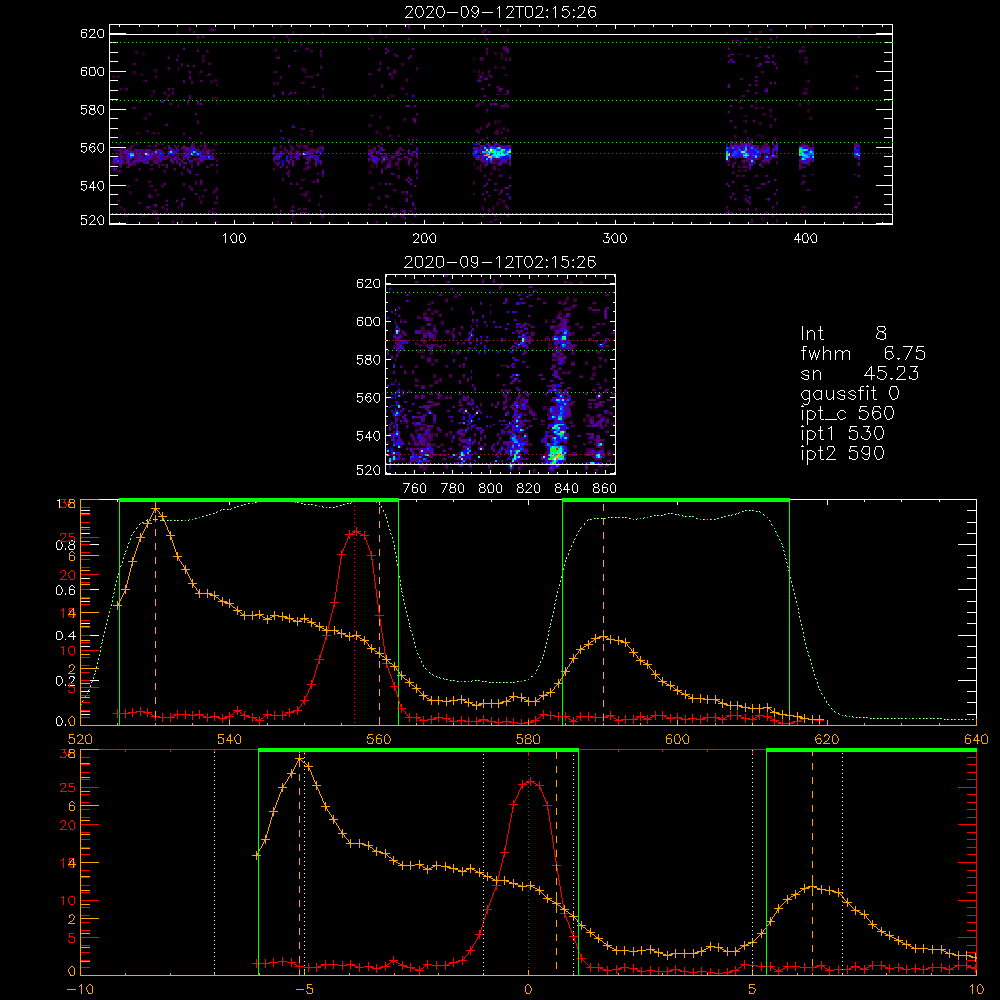The width and height of the screenshot is (1000, 1000).
Task: Click the 'ipt1 530' label
Action: tap(842, 434)
